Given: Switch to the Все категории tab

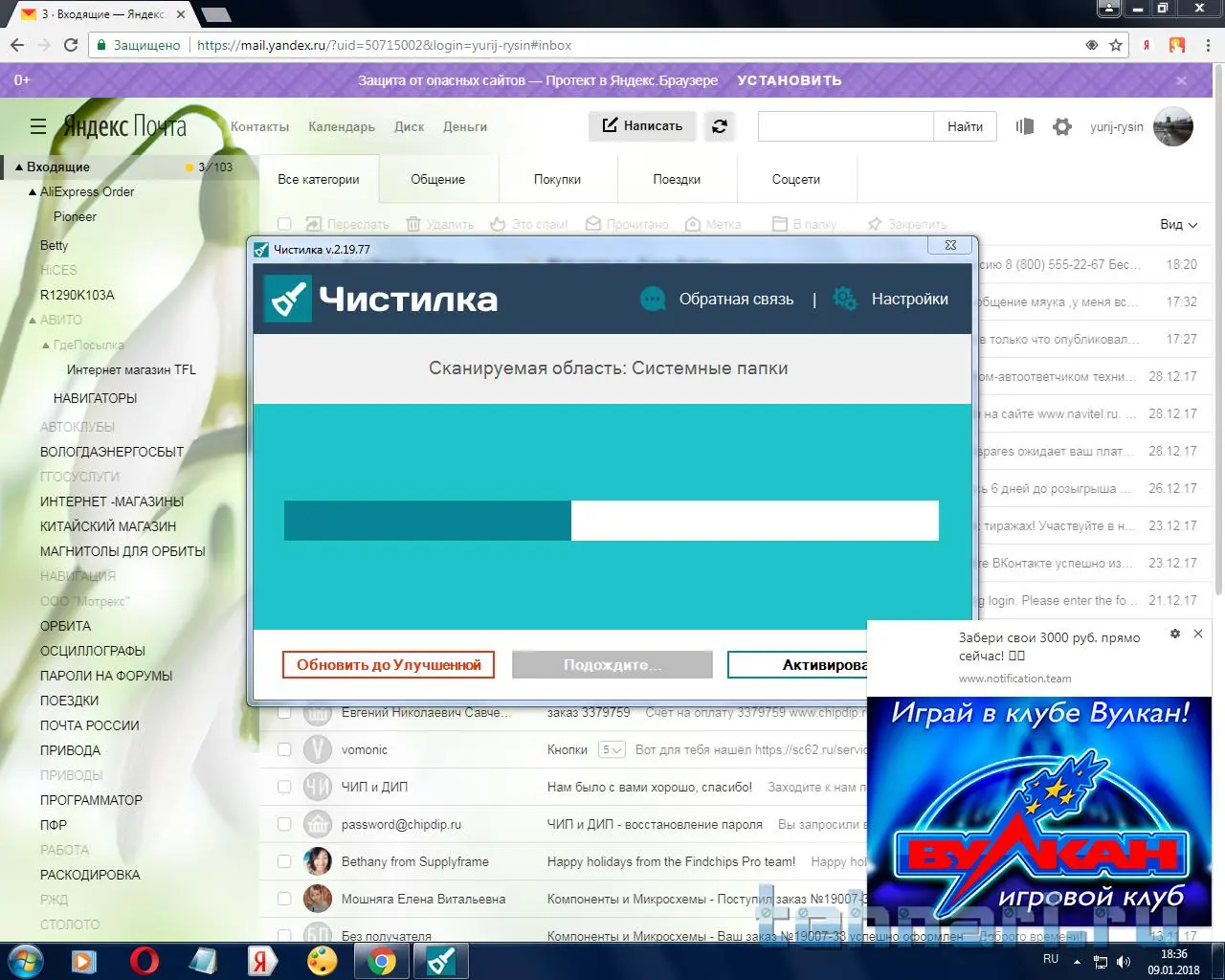Looking at the screenshot, I should (x=319, y=179).
